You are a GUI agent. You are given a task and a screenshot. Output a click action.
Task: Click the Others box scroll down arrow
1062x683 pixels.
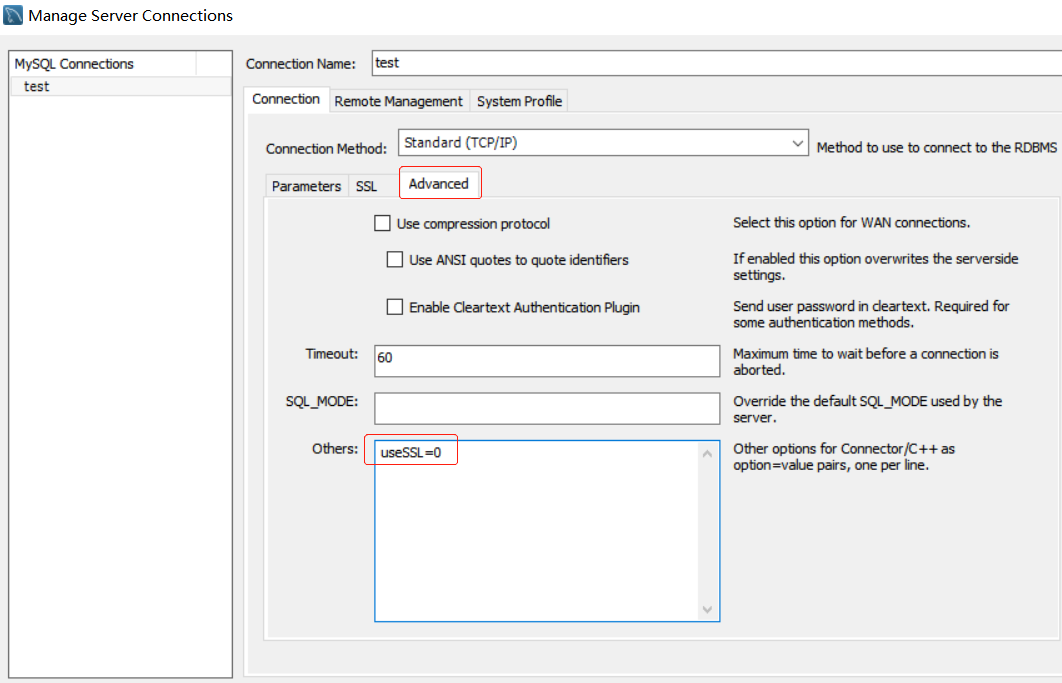(707, 609)
